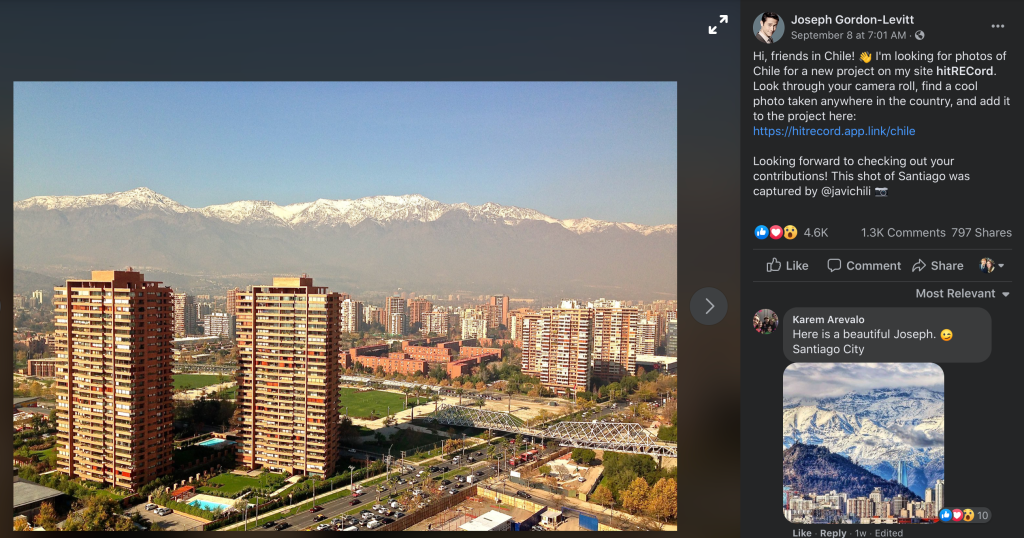Open Karem Arevalo's Santiago mountain photo
This screenshot has width=1024, height=538.
click(x=863, y=443)
